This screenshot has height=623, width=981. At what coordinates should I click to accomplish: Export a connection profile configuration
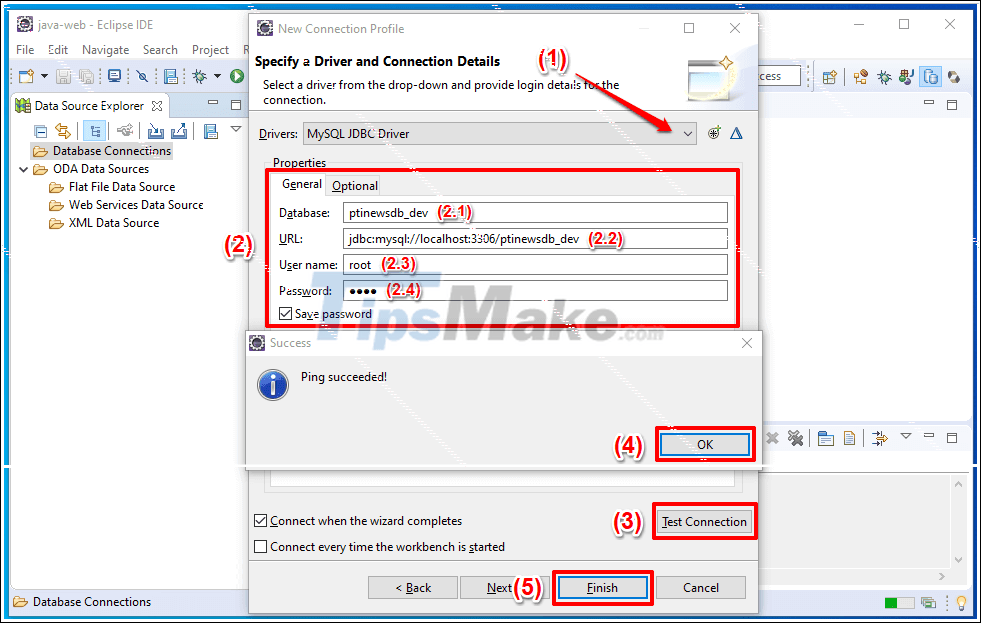(178, 130)
